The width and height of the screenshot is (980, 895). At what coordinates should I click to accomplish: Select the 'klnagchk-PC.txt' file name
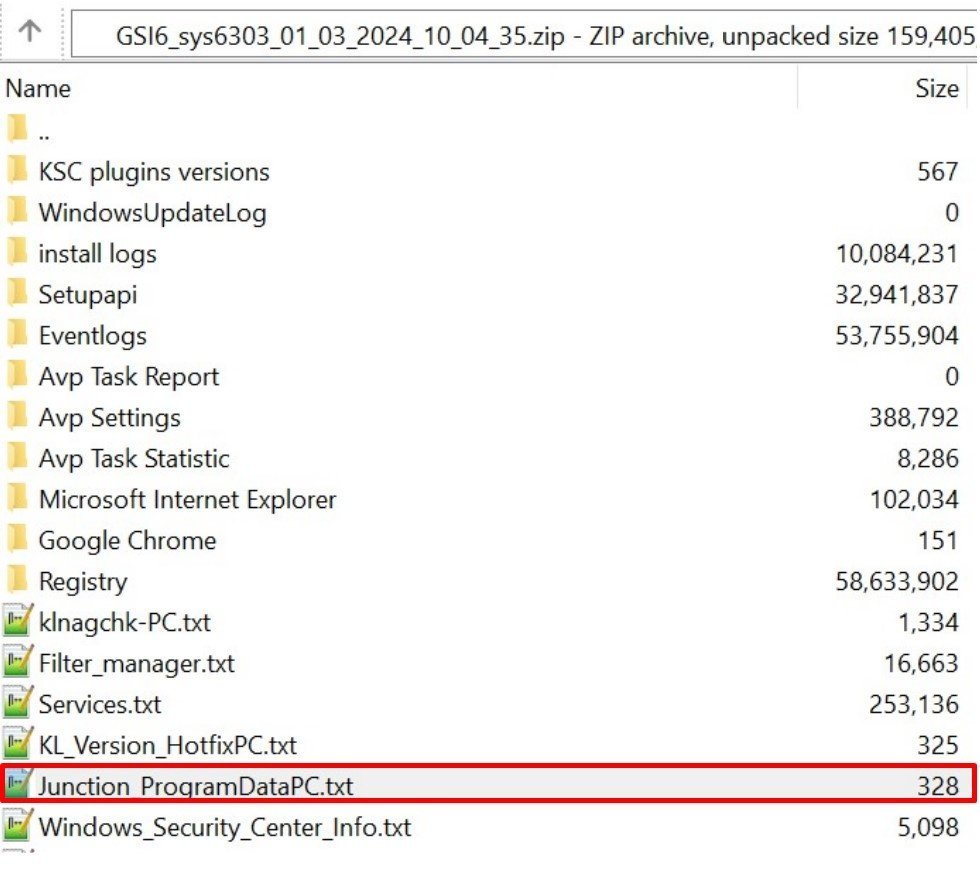click(x=124, y=622)
